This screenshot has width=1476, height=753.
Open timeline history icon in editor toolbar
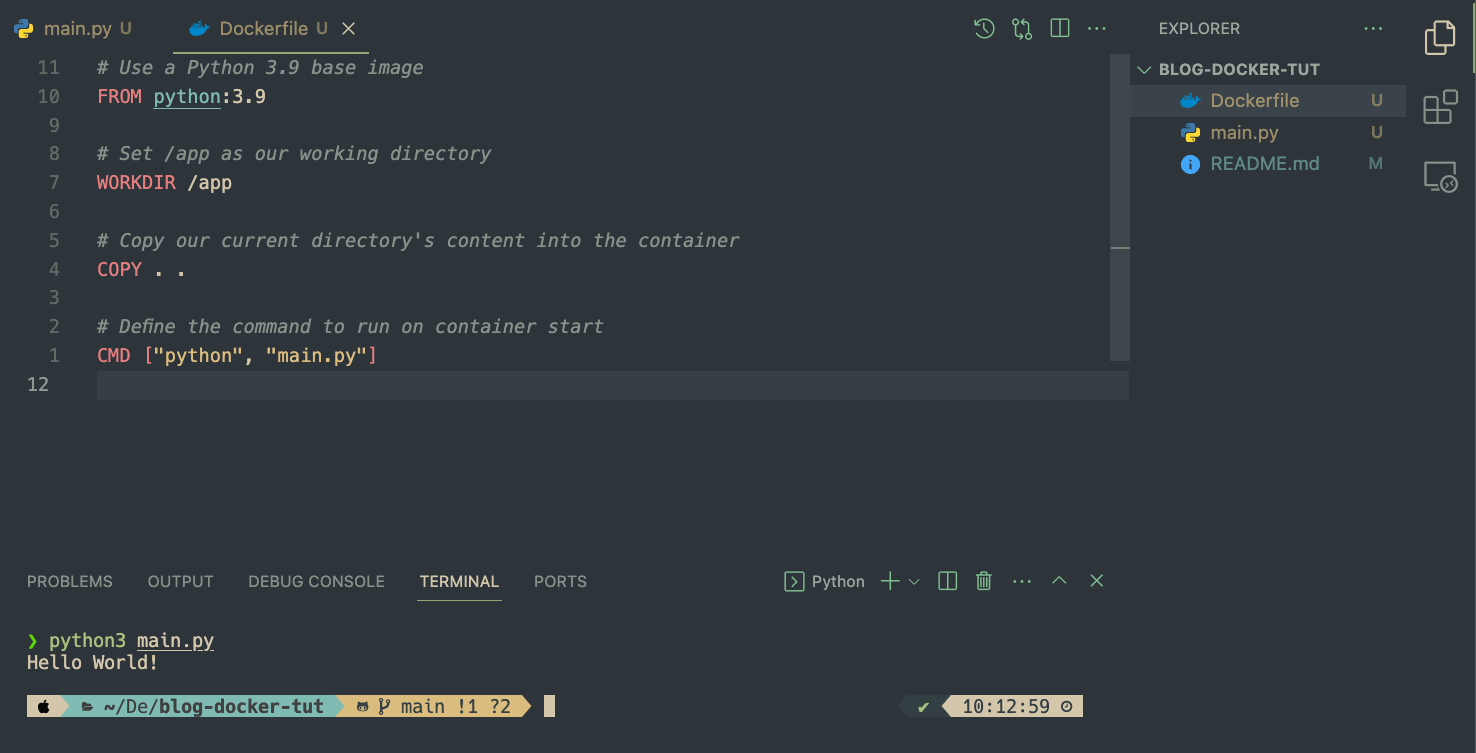pos(984,29)
